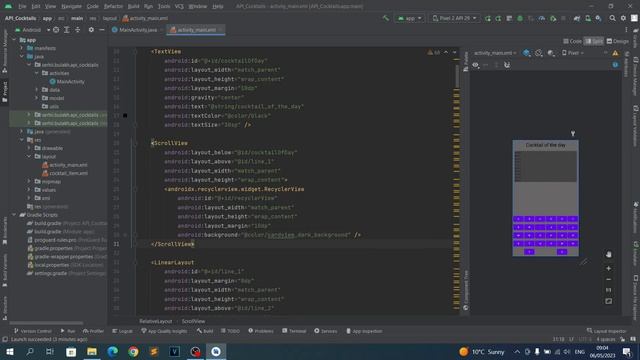The image size is (640, 360).
Task: Open the VCS menu
Action: click(179, 7)
